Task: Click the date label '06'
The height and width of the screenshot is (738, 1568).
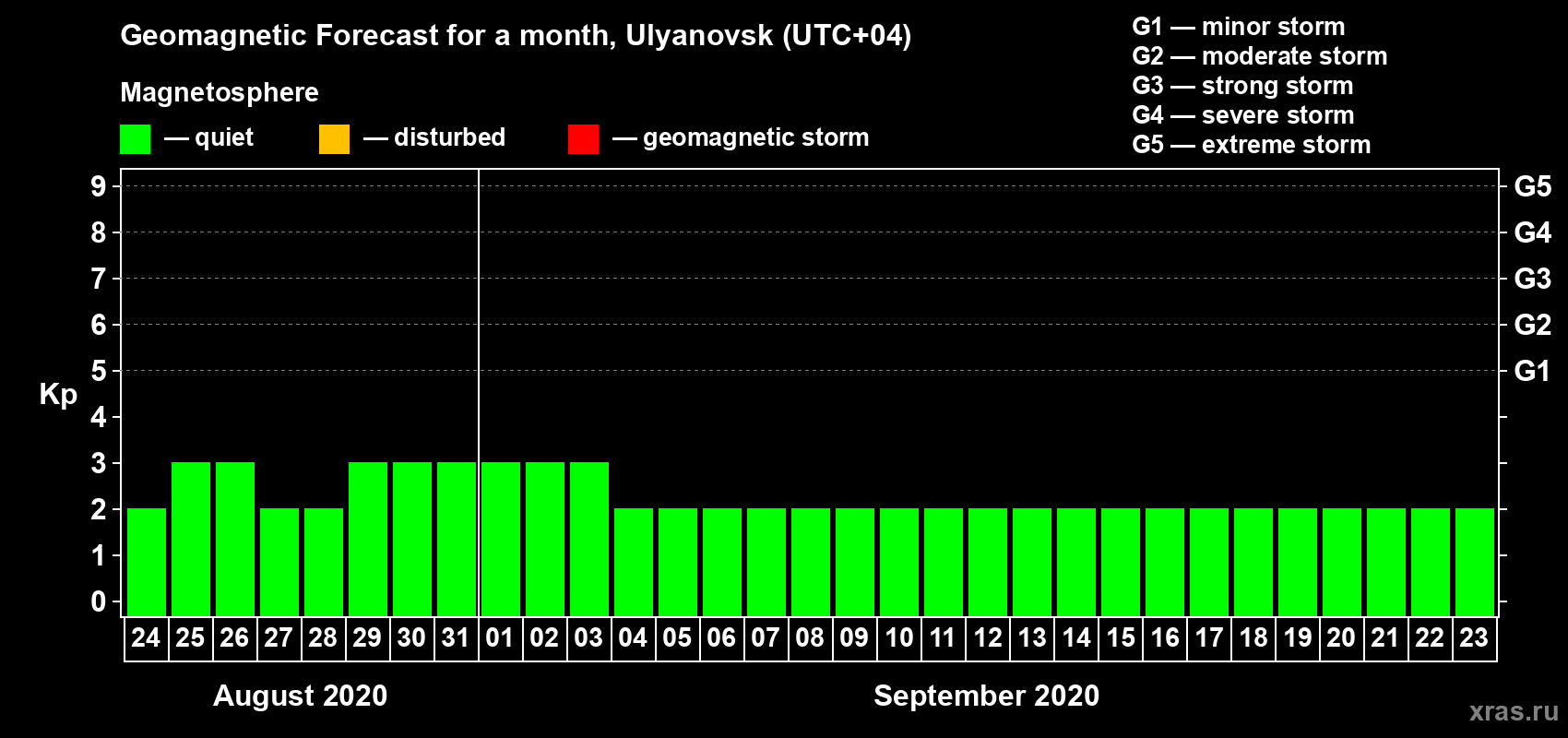Action: pyautogui.click(x=721, y=637)
